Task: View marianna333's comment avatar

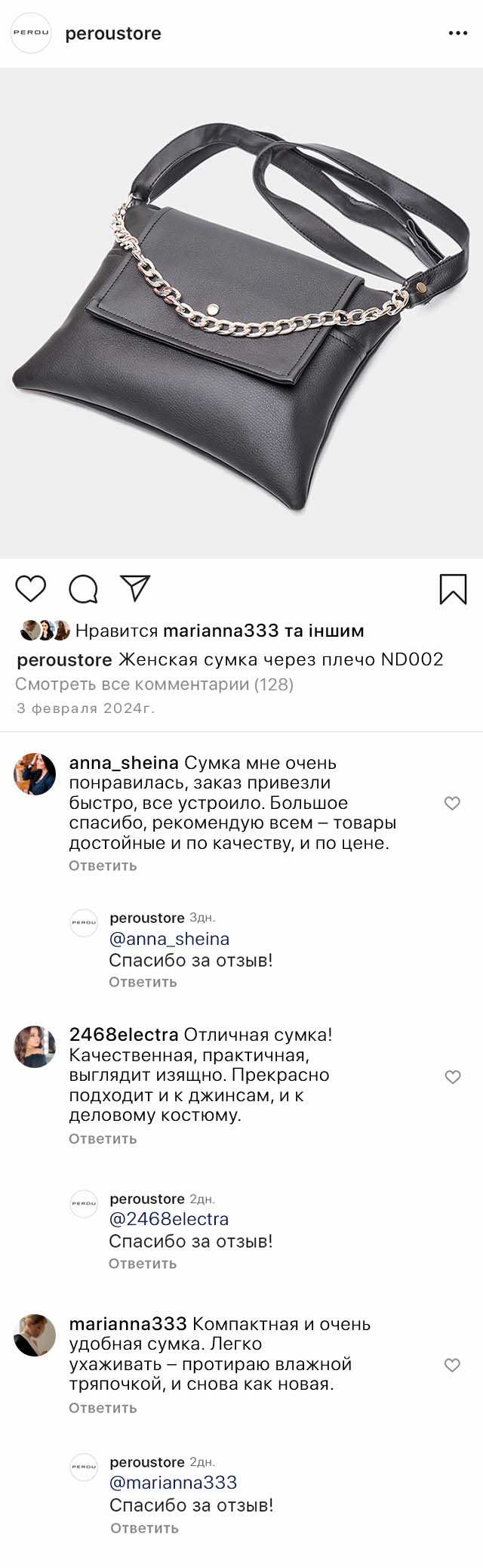Action: [35, 1335]
